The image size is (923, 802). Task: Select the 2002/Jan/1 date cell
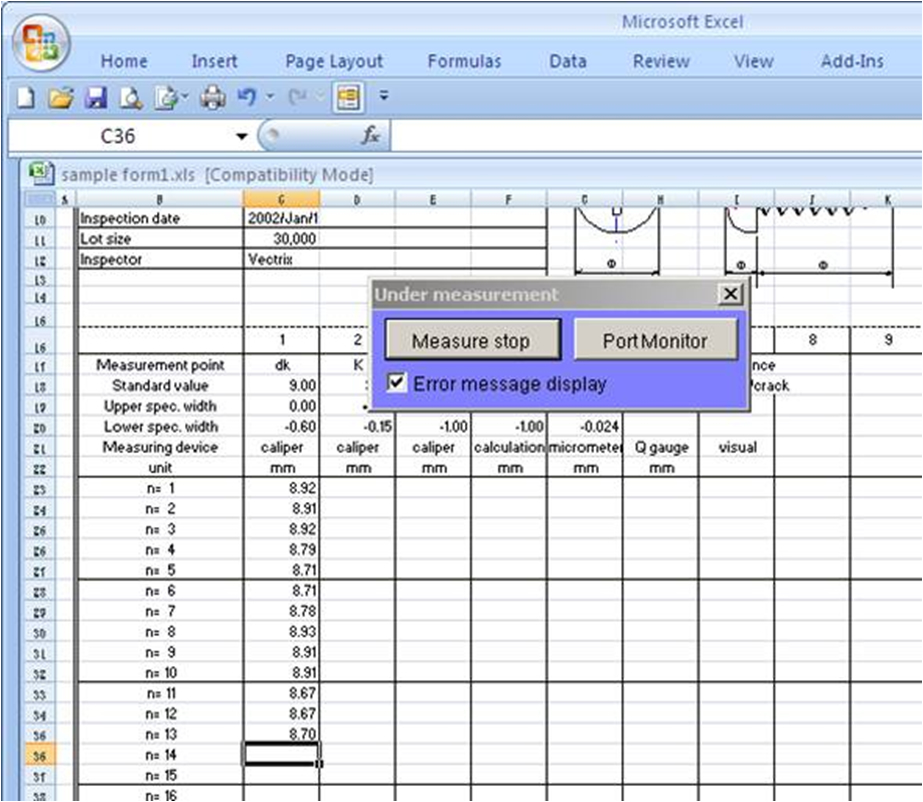pos(281,218)
